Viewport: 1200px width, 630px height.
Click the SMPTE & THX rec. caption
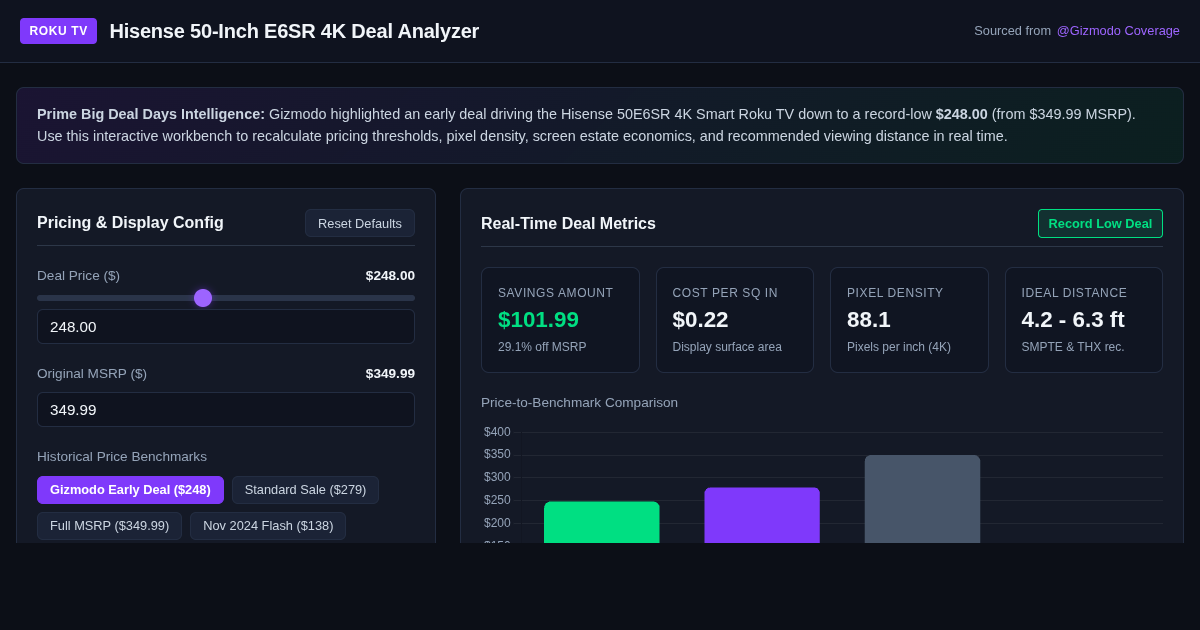pos(1073,347)
